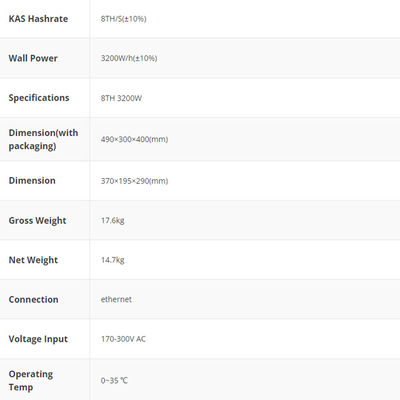Select the 3200W/h(±10%) power value
The image size is (400, 400).
pos(129,58)
